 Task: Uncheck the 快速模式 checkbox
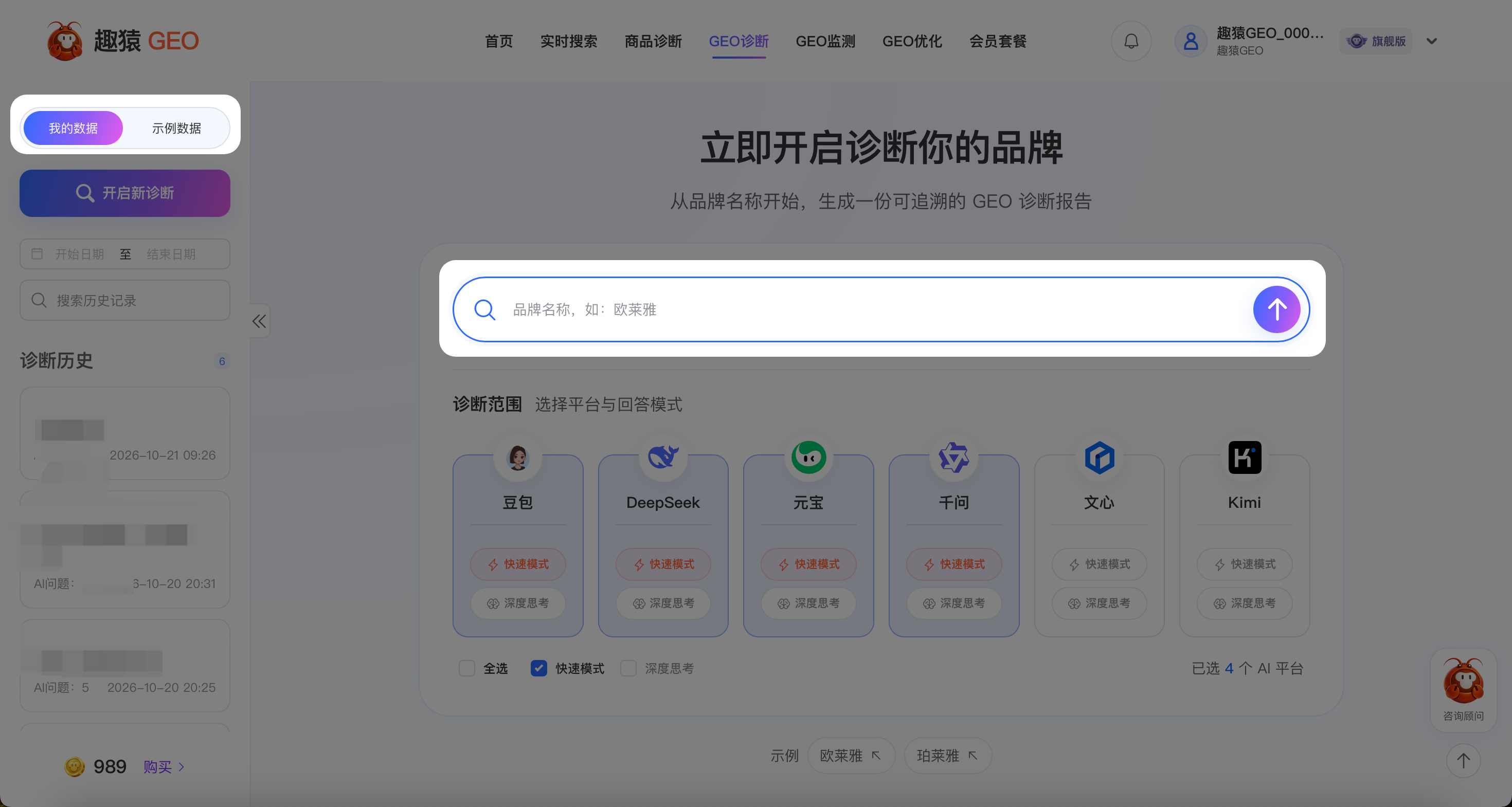tap(539, 668)
